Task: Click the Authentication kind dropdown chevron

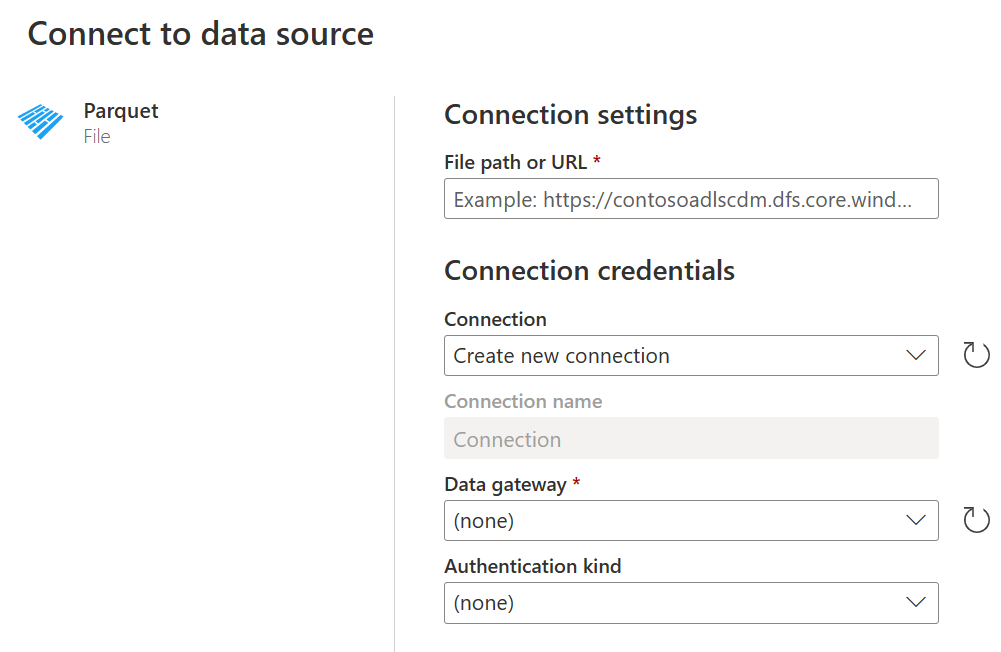Action: pos(915,602)
